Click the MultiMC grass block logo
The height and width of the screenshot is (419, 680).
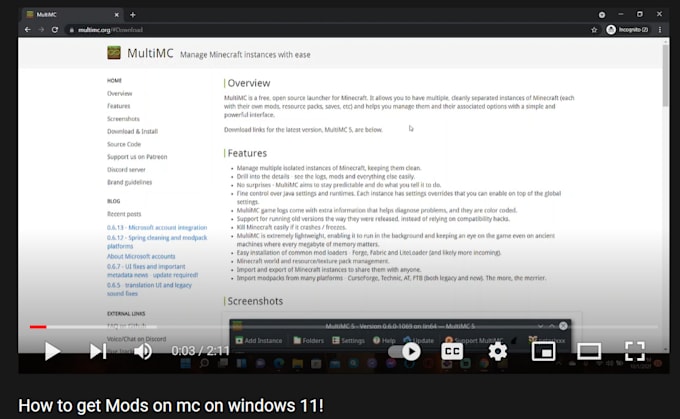(114, 53)
